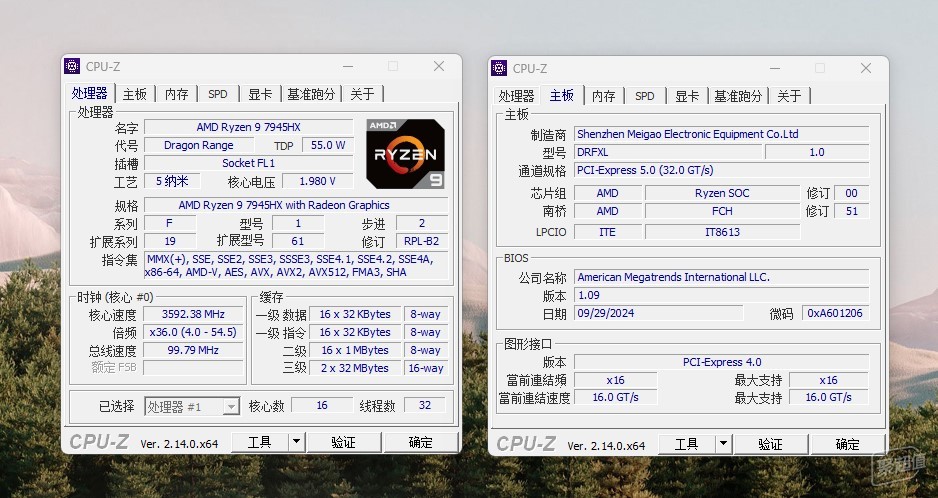Close the left CPU-Z window
This screenshot has width=938, height=498.
[x=439, y=66]
